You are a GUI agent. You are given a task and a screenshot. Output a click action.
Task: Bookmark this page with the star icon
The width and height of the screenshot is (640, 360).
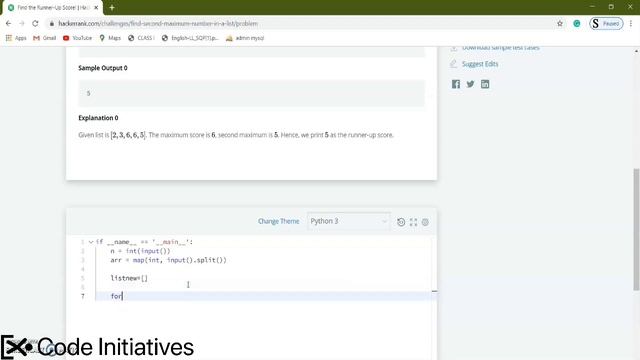pyautogui.click(x=560, y=24)
